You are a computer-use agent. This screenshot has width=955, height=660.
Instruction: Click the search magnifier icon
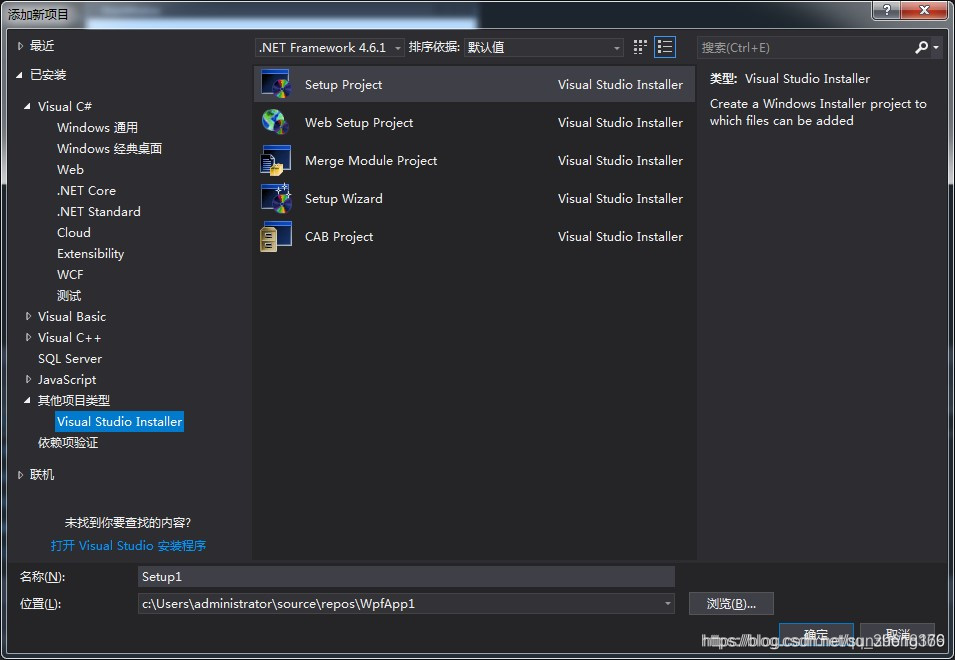click(x=921, y=47)
